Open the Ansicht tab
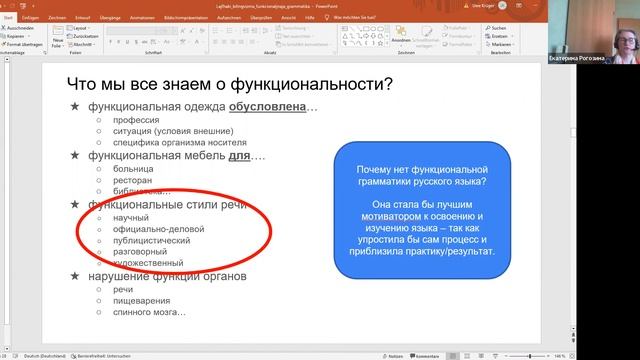 click(x=288, y=18)
